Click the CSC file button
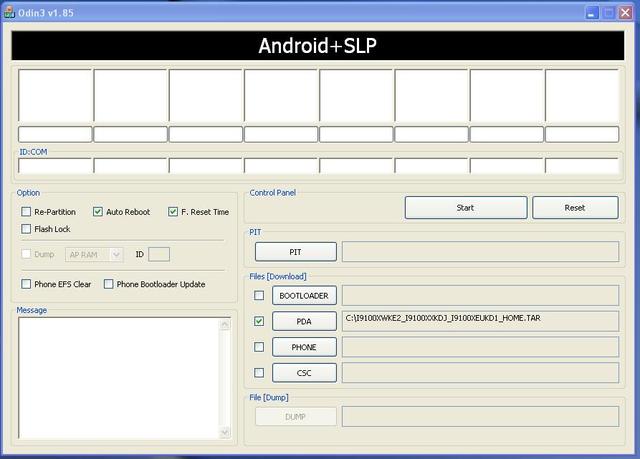The image size is (640, 459). 304,373
